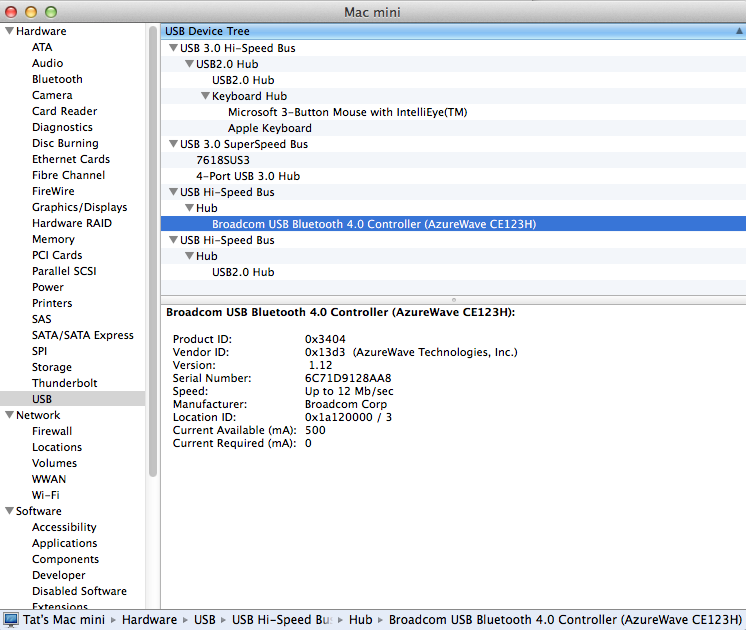Screen dimensions: 746x630
Task: Collapse the USB 3.0 SuperSpeed Bus node
Action: click(173, 144)
